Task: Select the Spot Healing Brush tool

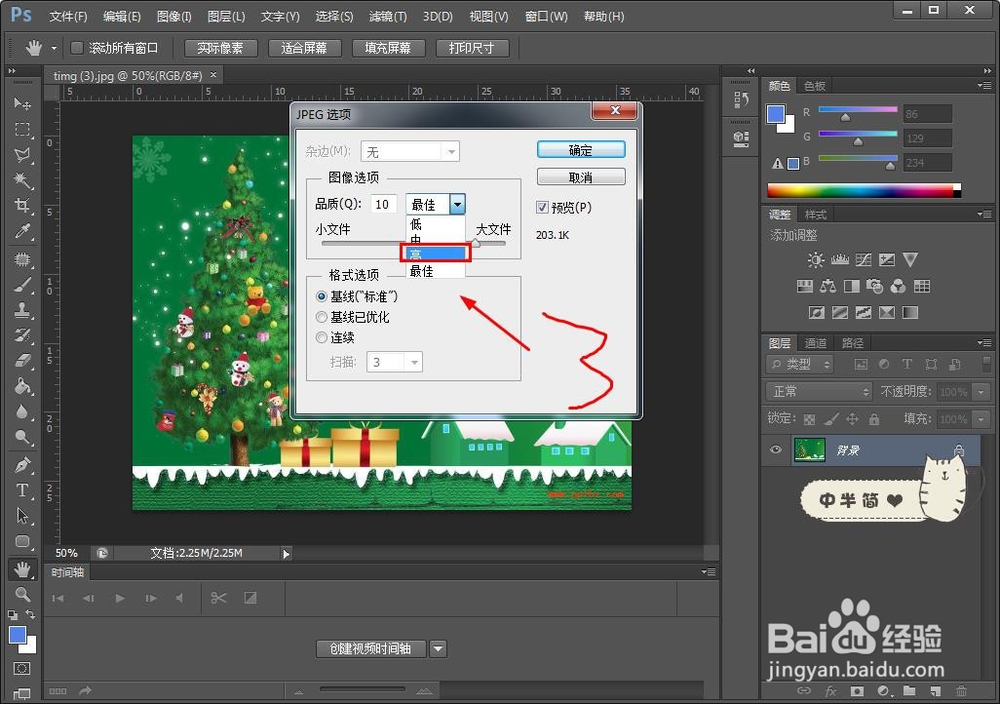Action: (x=22, y=260)
